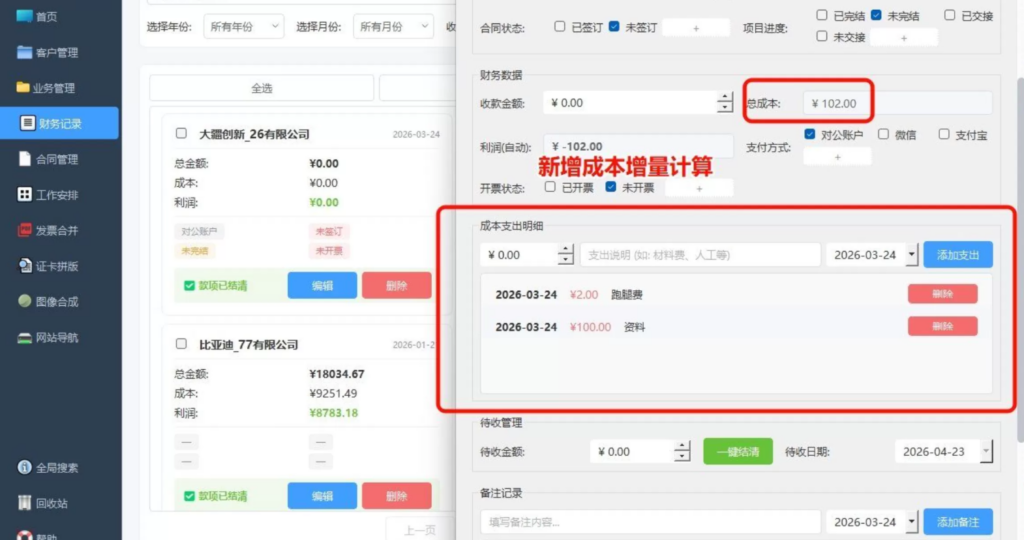Click the 发票合并 red icon
The image size is (1024, 540).
pos(24,230)
